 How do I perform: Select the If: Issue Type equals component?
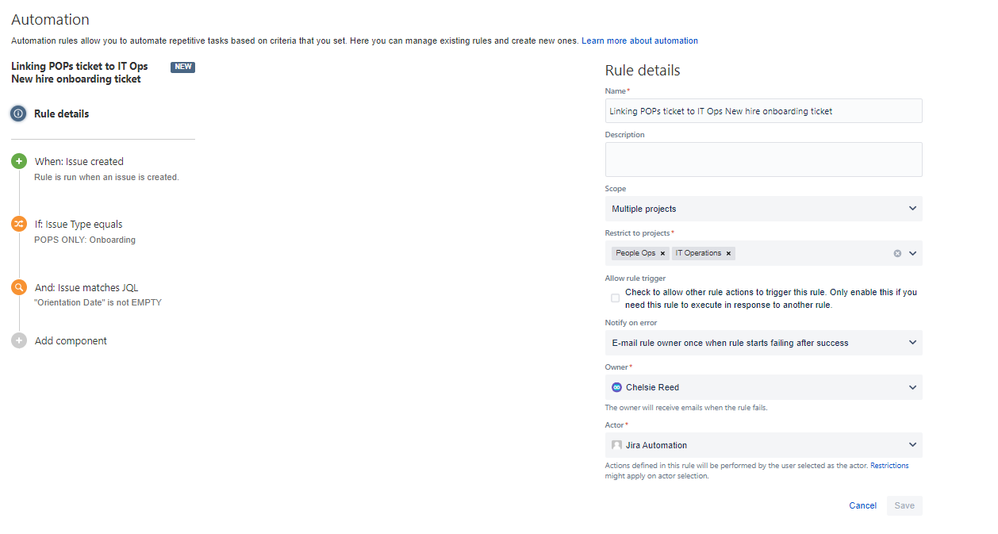point(78,224)
